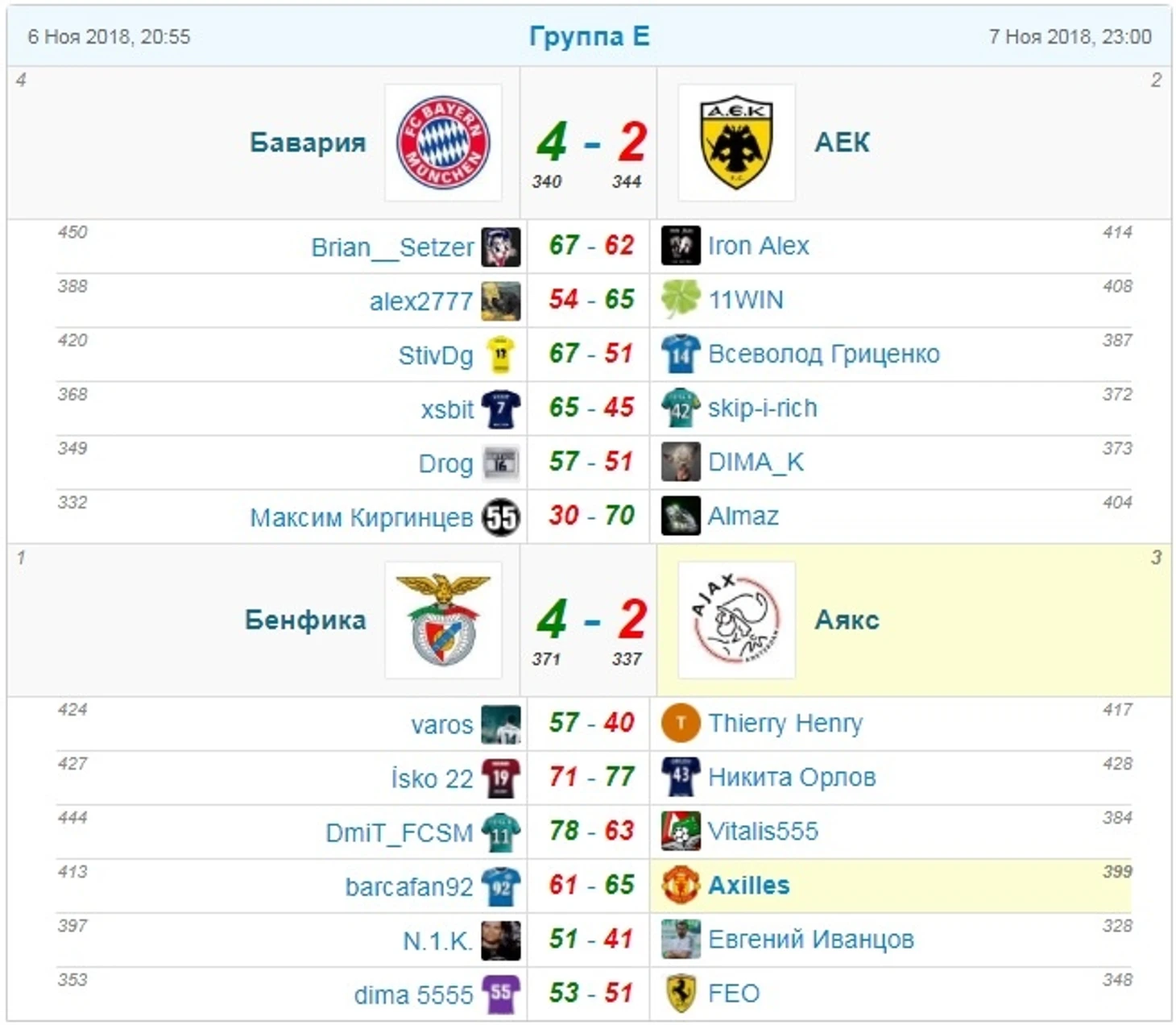Click the Аякс team name
The height and width of the screenshot is (1025, 1176).
[x=847, y=620]
